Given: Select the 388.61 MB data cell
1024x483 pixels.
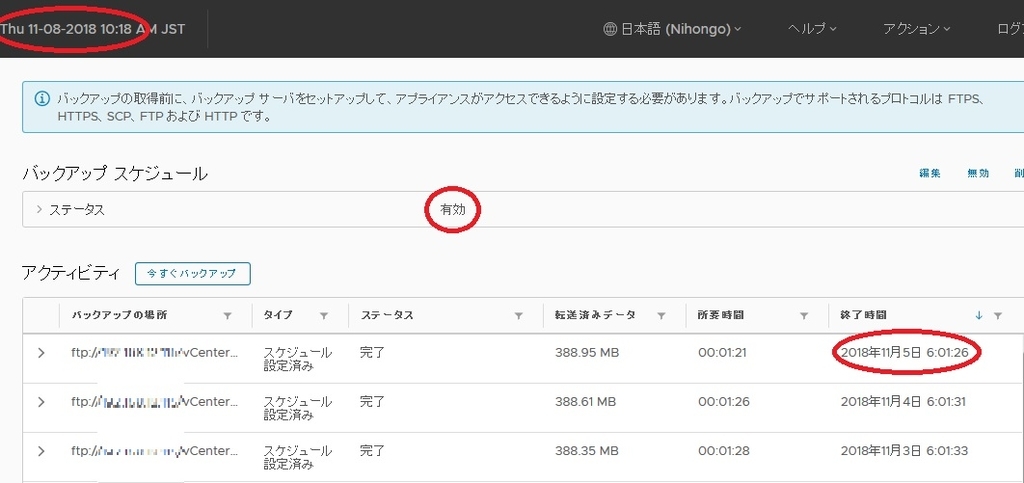Looking at the screenshot, I should point(586,402).
